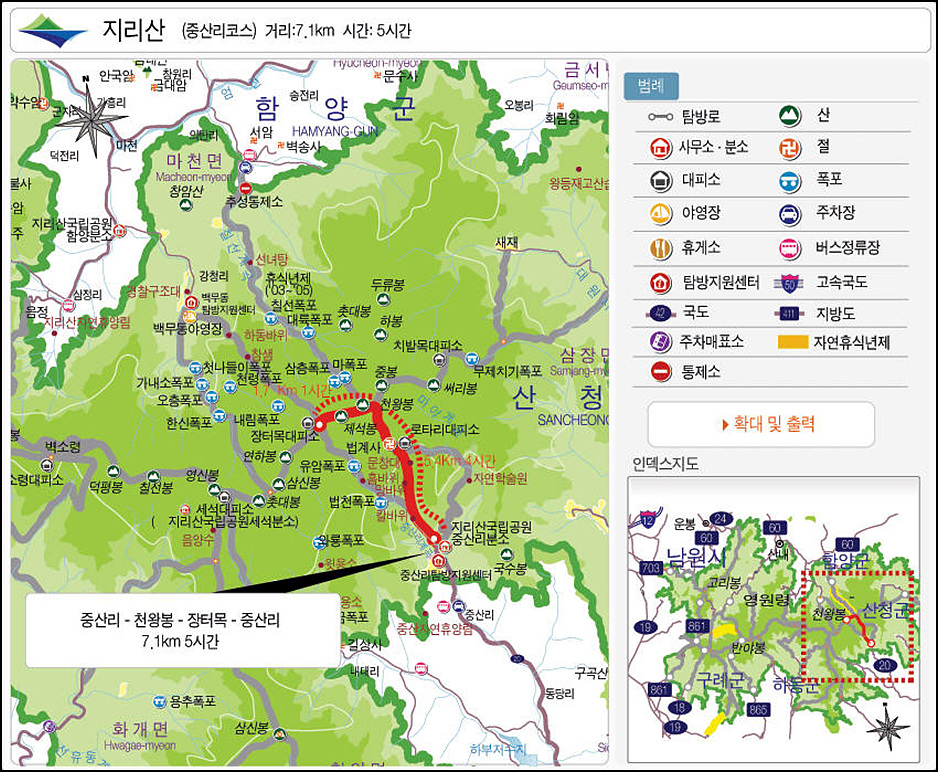Click the 절 temple legend icon
Viewport: 938px width, 772px height.
790,148
